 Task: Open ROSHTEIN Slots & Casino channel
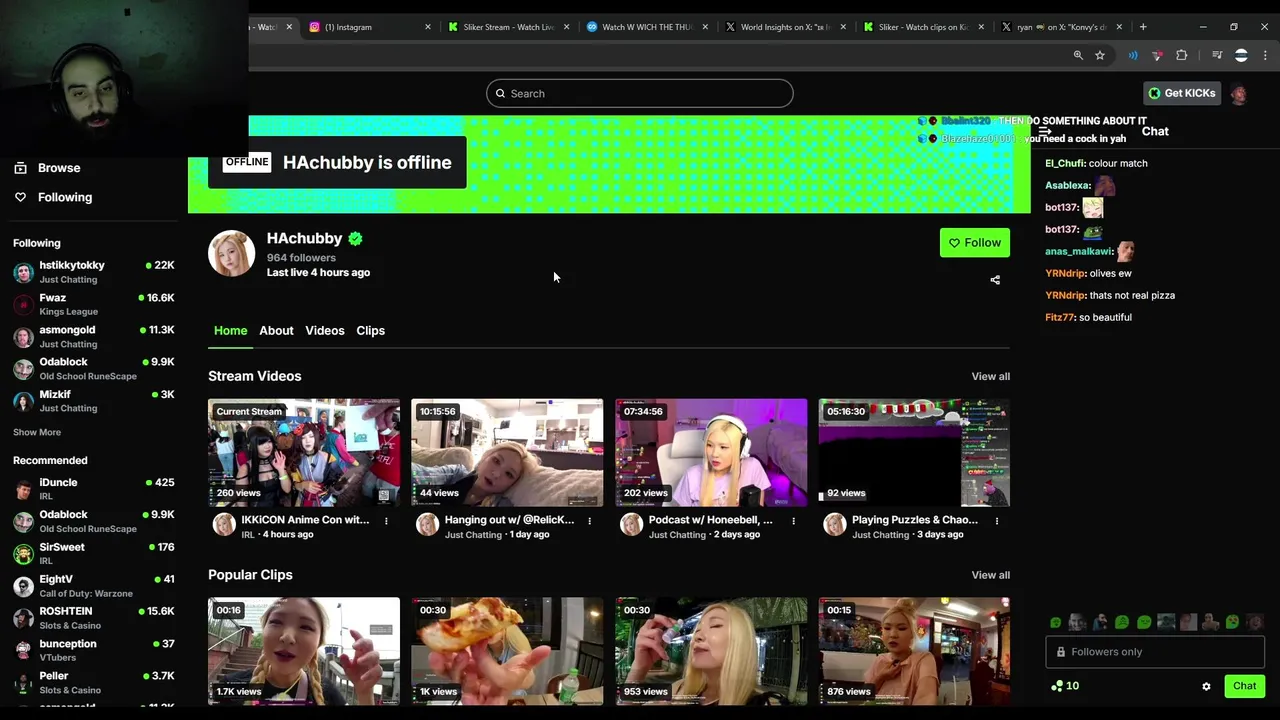coord(94,618)
